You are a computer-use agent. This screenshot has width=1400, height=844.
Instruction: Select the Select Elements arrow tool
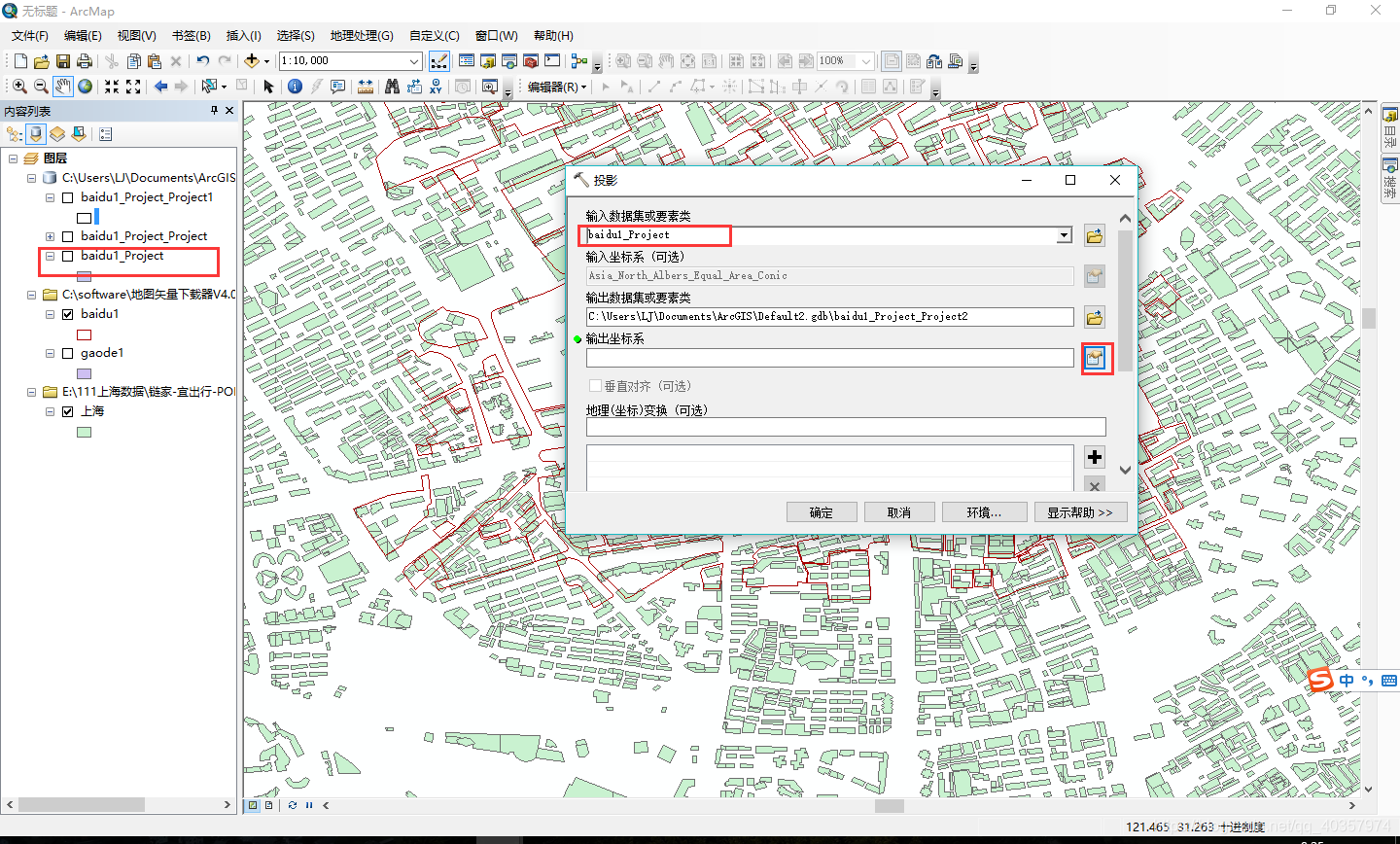pos(269,87)
